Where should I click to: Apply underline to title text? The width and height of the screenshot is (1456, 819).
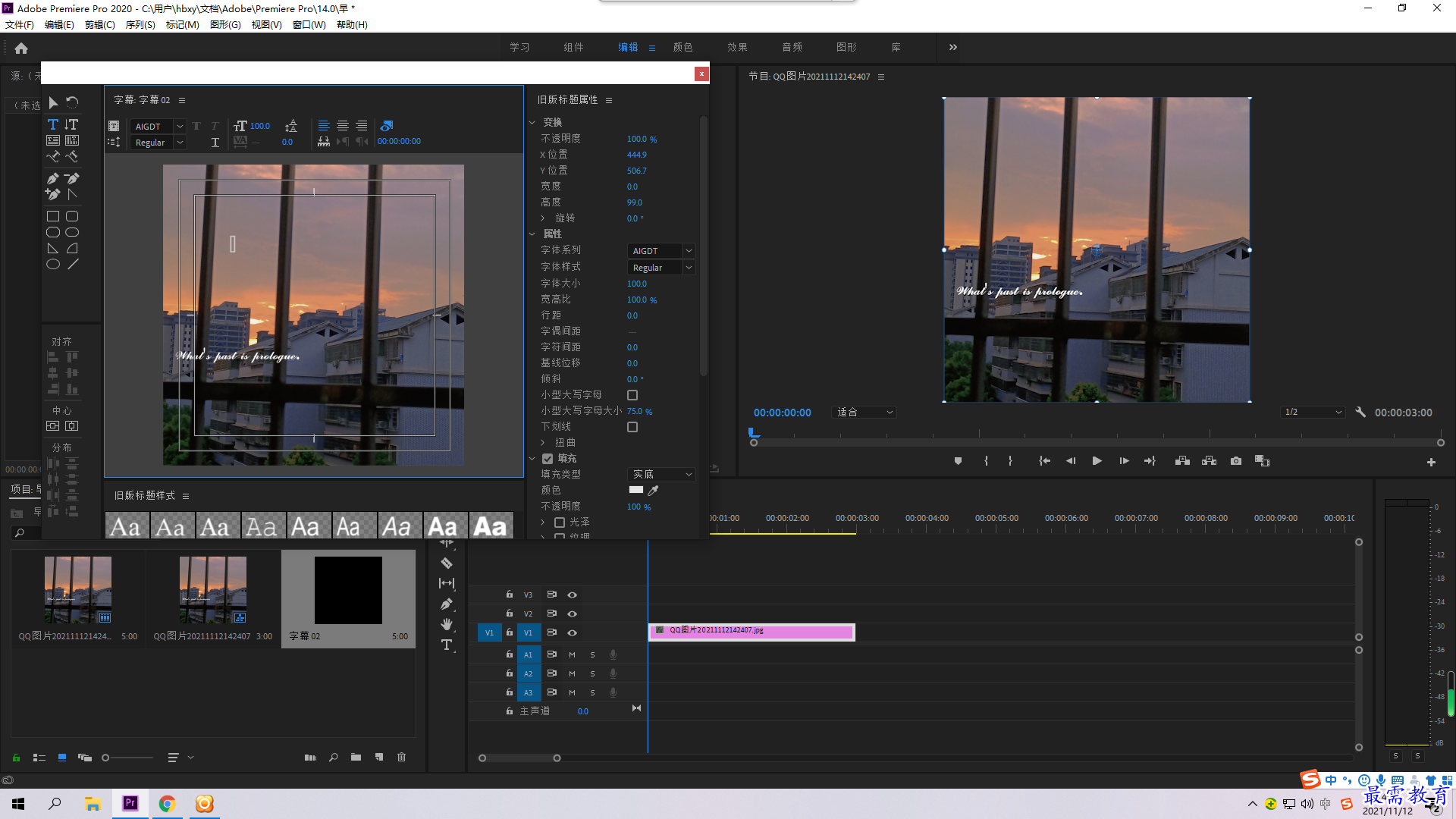click(215, 143)
